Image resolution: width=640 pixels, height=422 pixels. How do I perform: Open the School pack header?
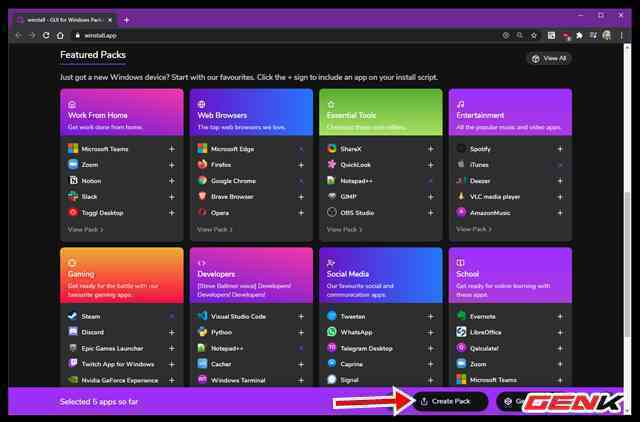point(510,276)
